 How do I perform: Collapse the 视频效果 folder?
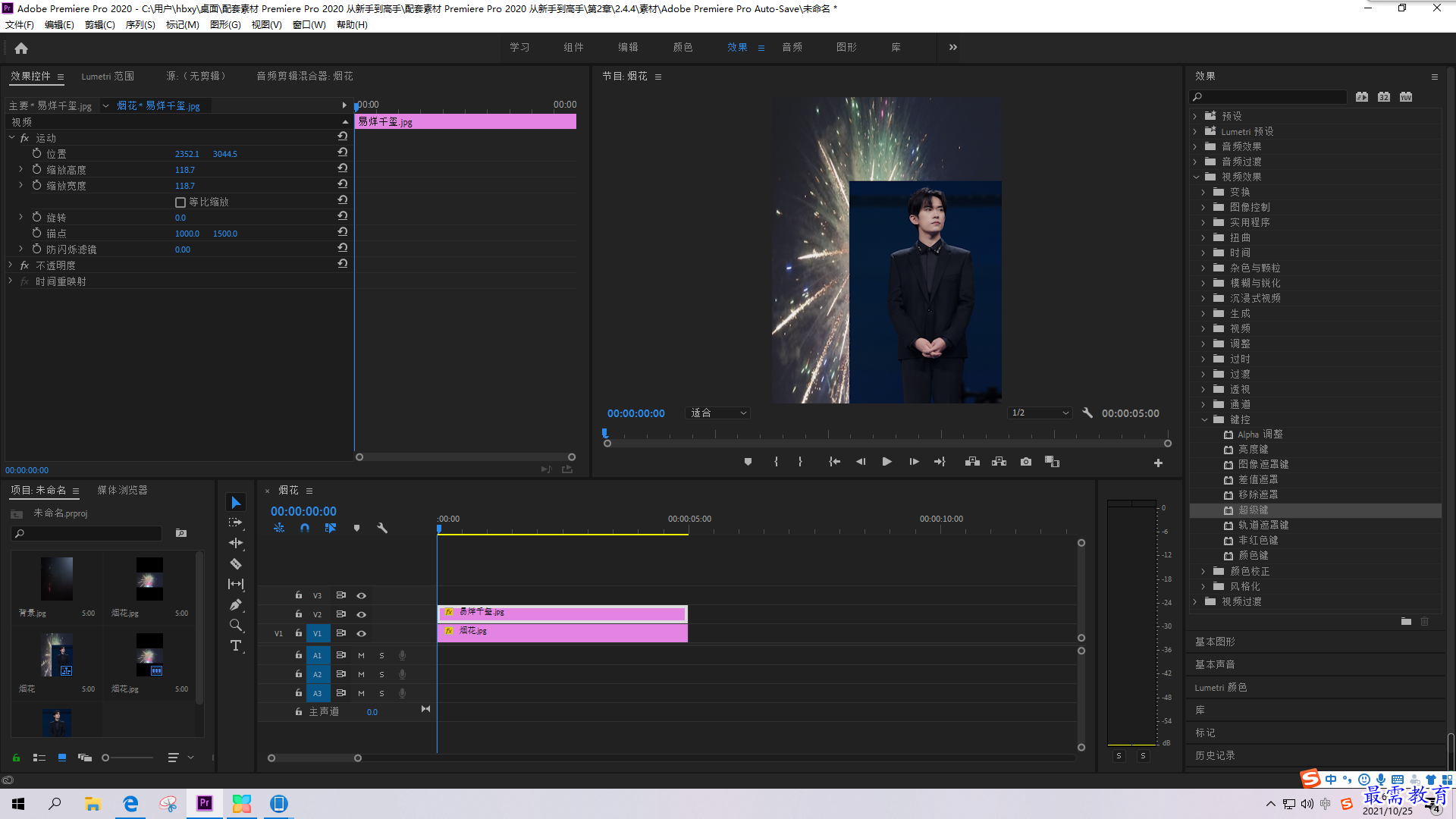click(1197, 177)
